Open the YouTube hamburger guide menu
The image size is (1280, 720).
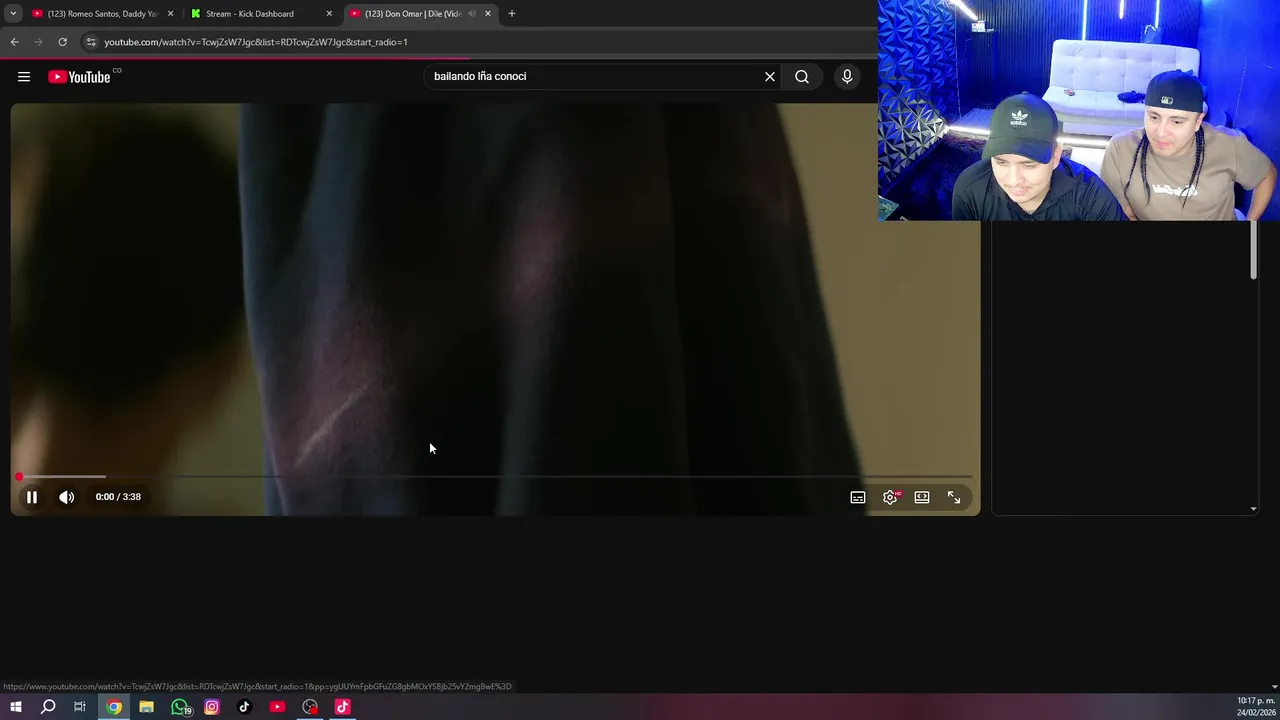(24, 77)
